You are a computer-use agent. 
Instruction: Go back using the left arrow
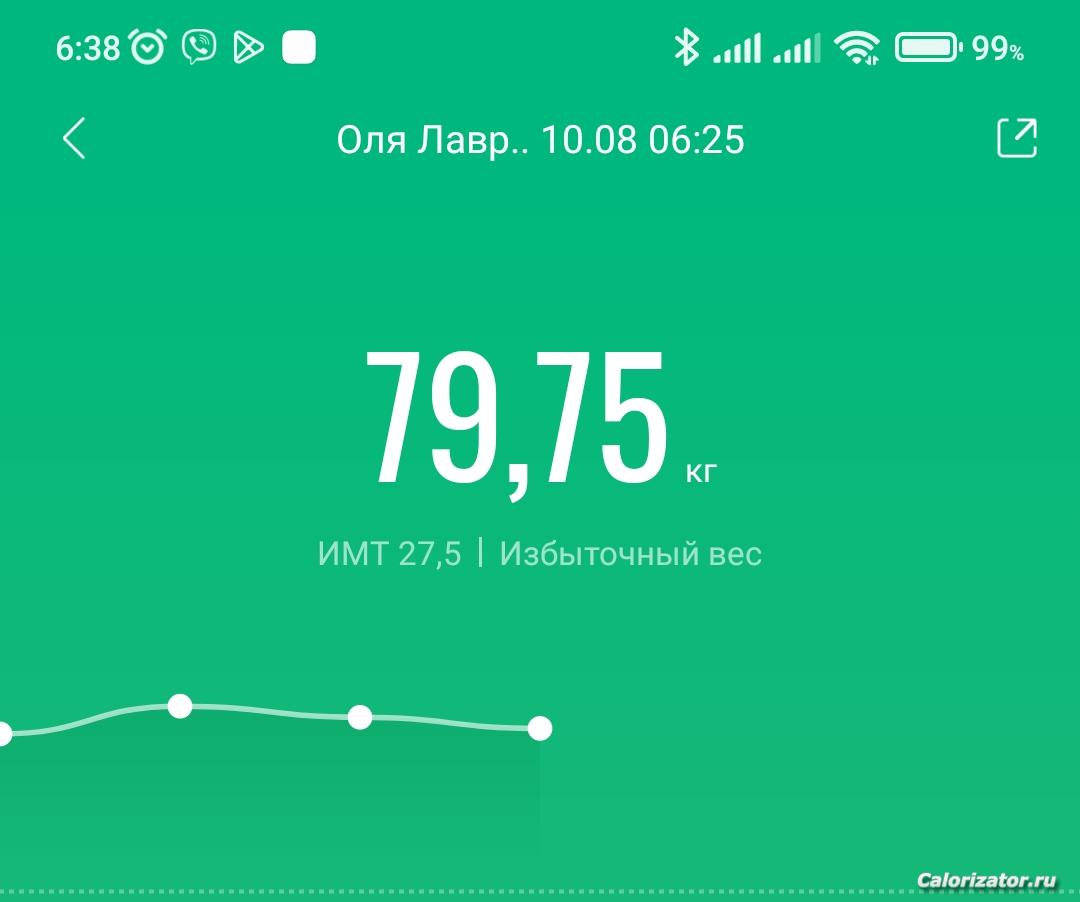pos(74,138)
